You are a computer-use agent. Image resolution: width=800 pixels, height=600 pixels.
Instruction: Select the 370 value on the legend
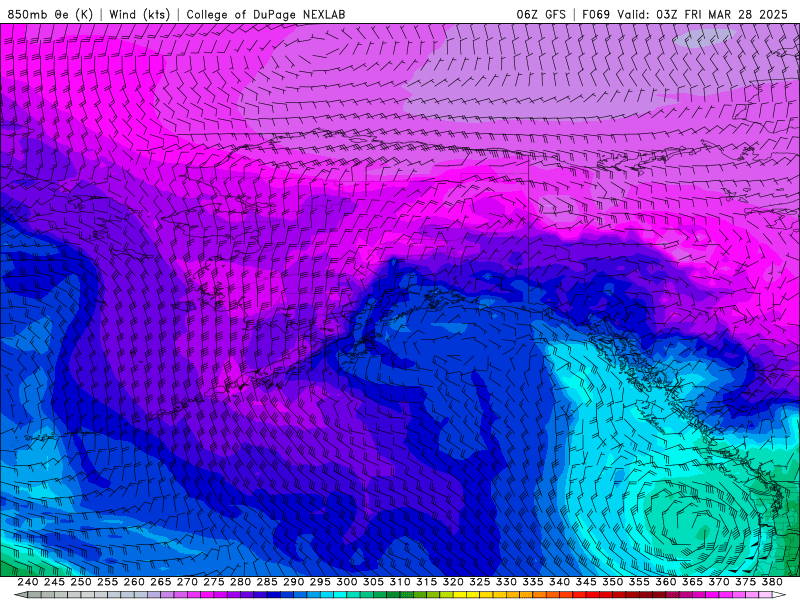pyautogui.click(x=718, y=582)
